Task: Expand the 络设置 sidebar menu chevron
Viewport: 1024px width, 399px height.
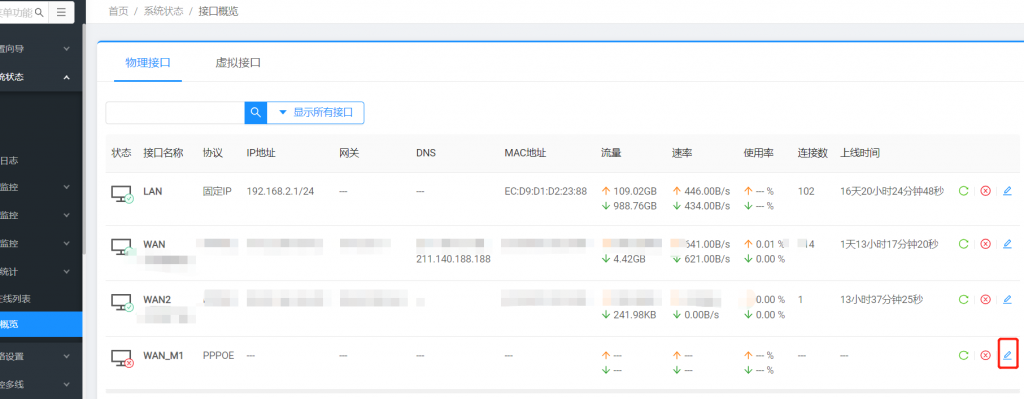Action: 67,357
